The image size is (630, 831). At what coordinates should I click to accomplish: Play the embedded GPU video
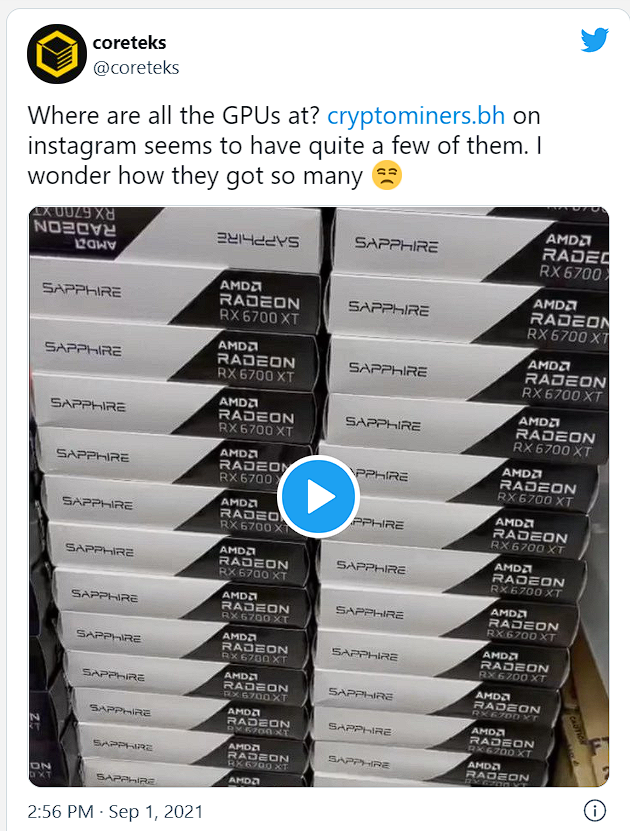[318, 497]
